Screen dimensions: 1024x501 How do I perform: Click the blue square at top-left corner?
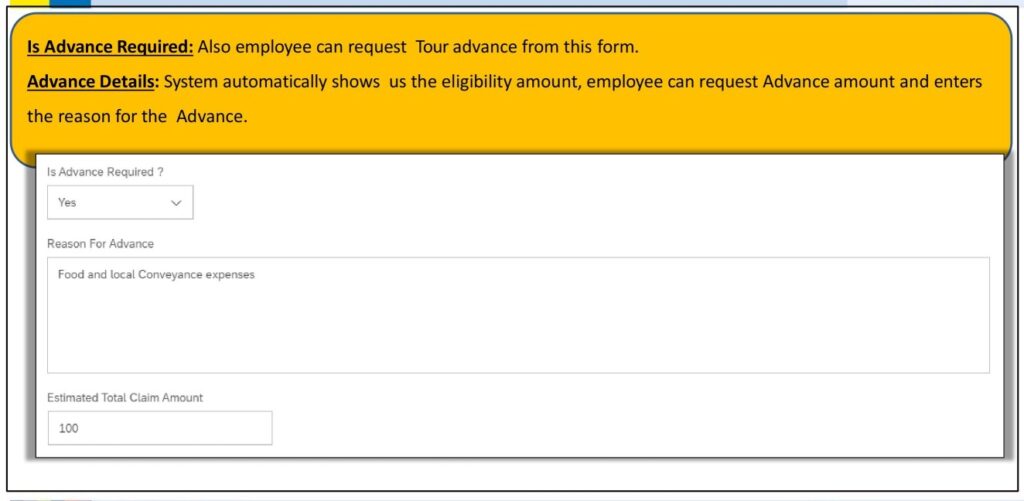[71, 3]
